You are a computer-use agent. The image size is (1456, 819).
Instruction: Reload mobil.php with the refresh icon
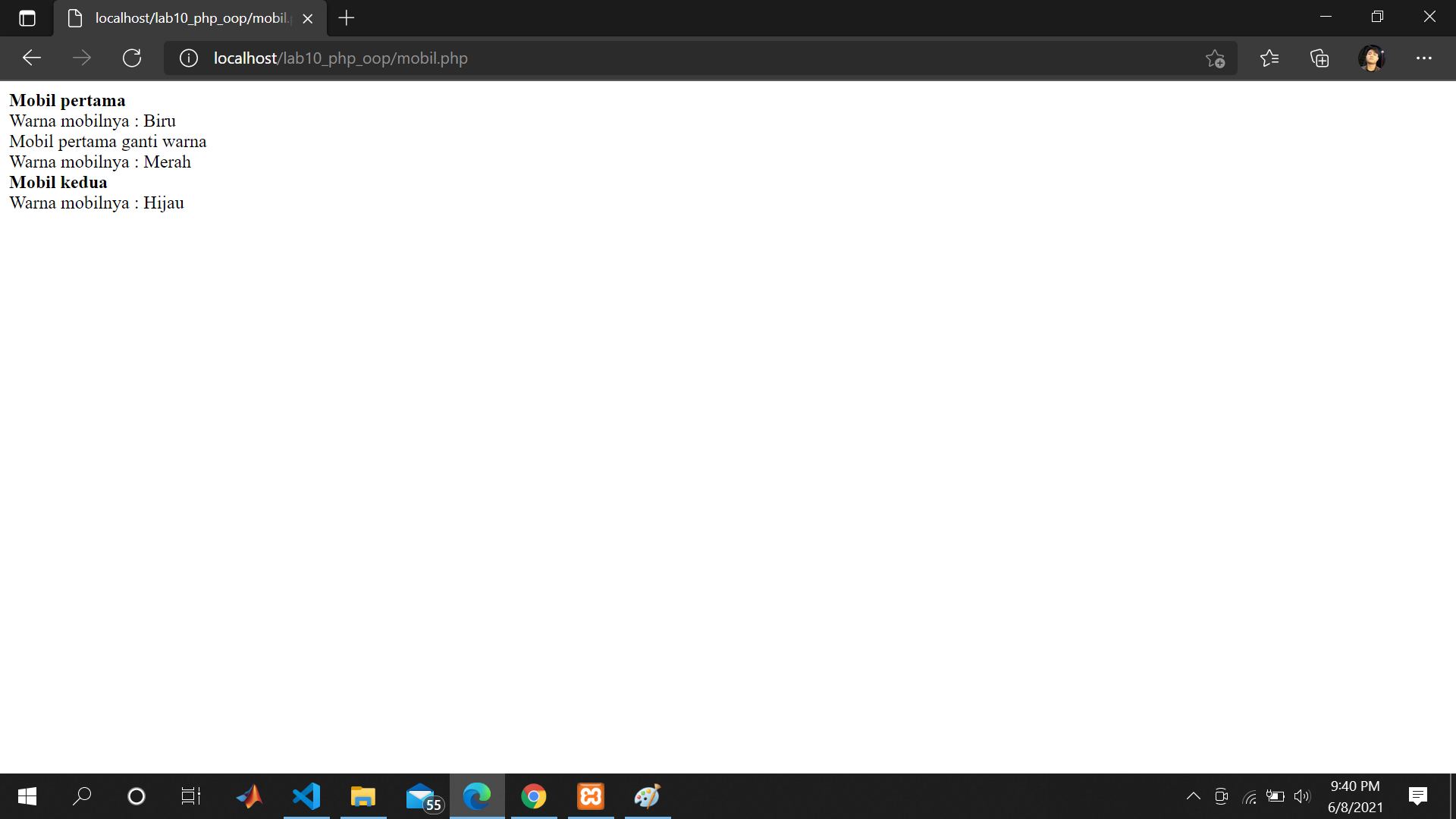pos(132,58)
